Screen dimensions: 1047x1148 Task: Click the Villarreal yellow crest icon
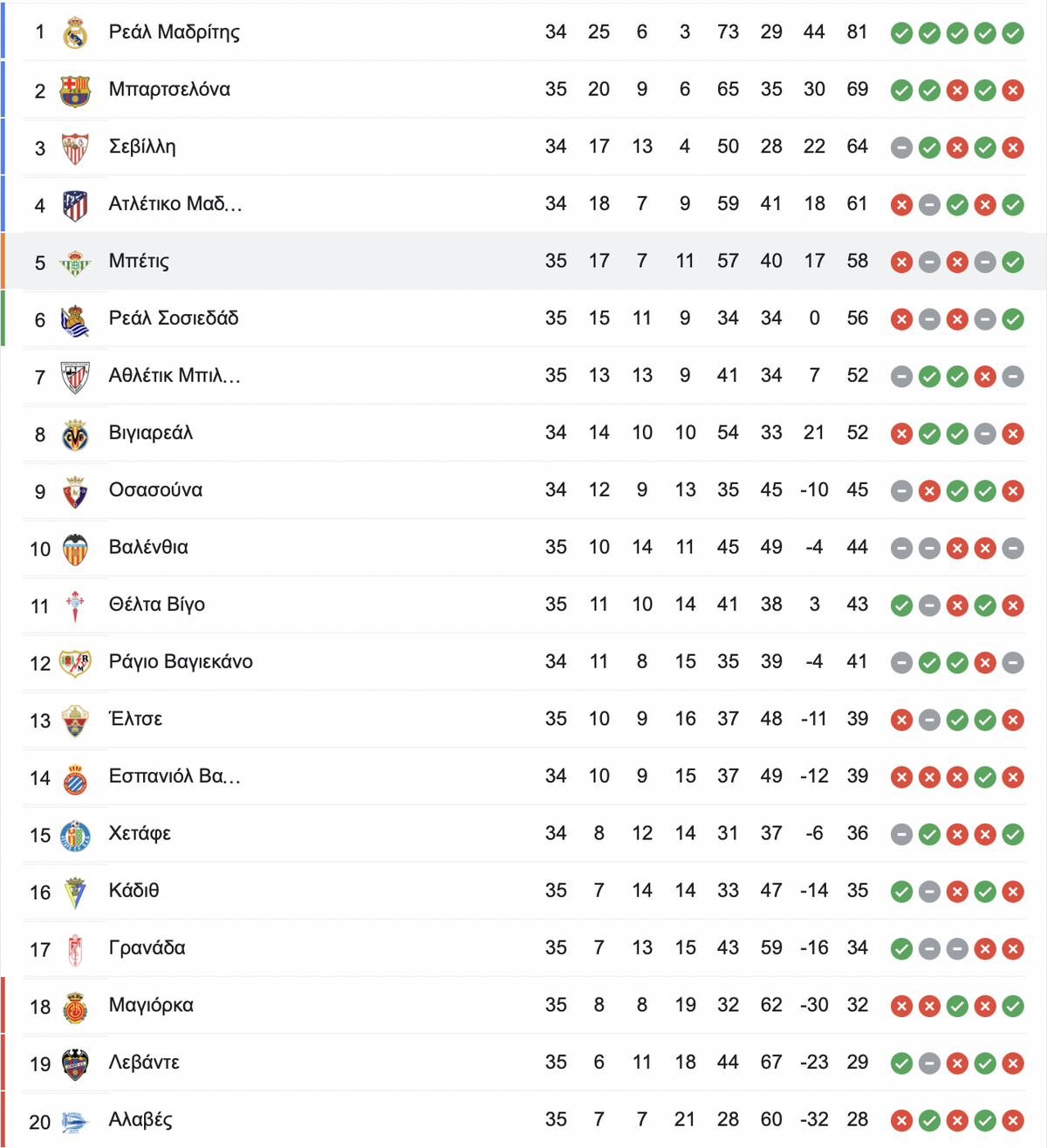[x=75, y=434]
